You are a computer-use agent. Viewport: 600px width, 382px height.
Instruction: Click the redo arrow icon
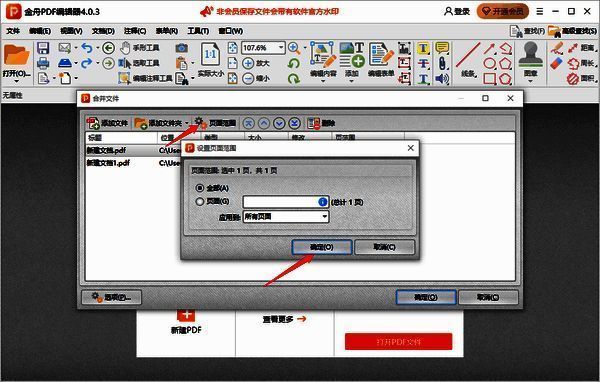point(87,63)
